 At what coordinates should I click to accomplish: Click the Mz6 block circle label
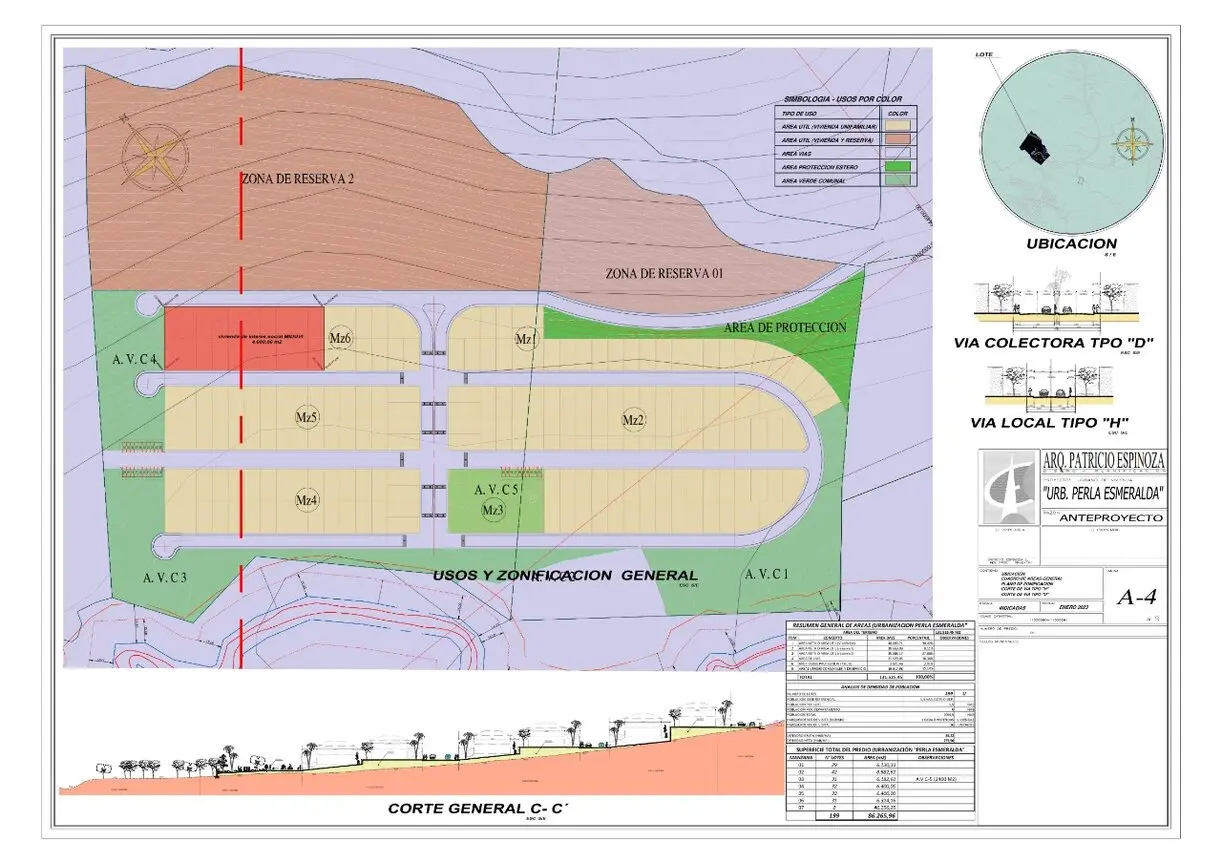340,339
